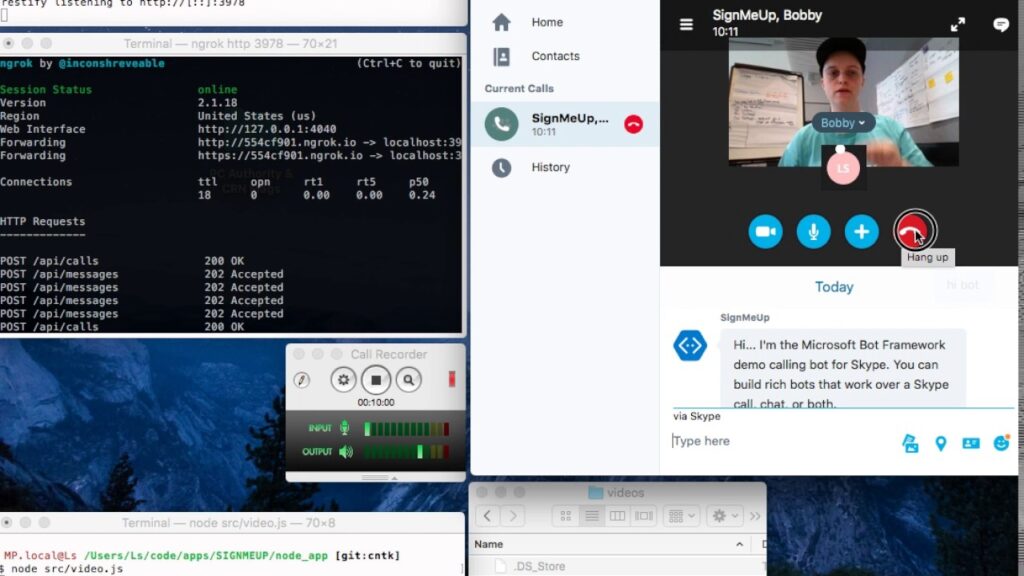Click the LS avatar in the call view
The image size is (1024, 576).
[x=843, y=168]
